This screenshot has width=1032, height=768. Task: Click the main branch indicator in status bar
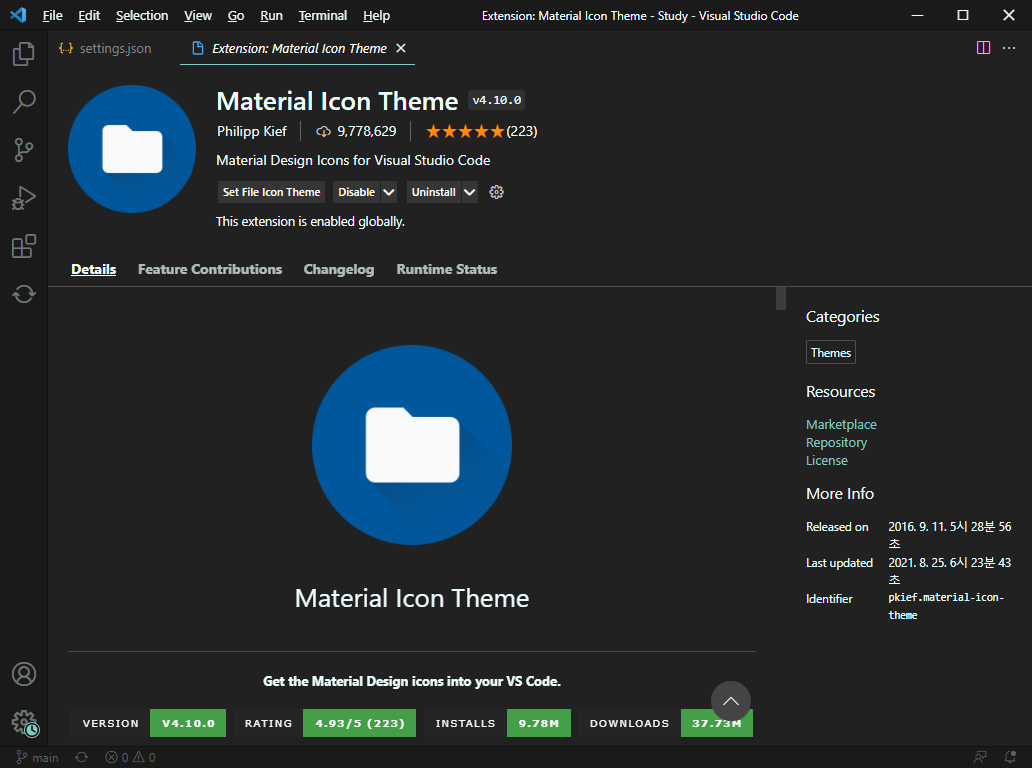pyautogui.click(x=37, y=757)
